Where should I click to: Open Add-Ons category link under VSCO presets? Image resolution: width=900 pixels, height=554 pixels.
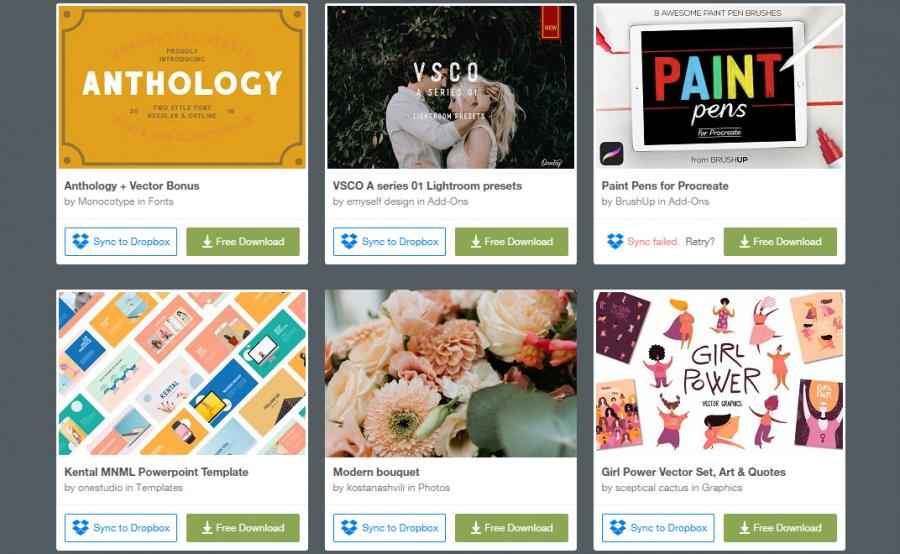point(448,202)
